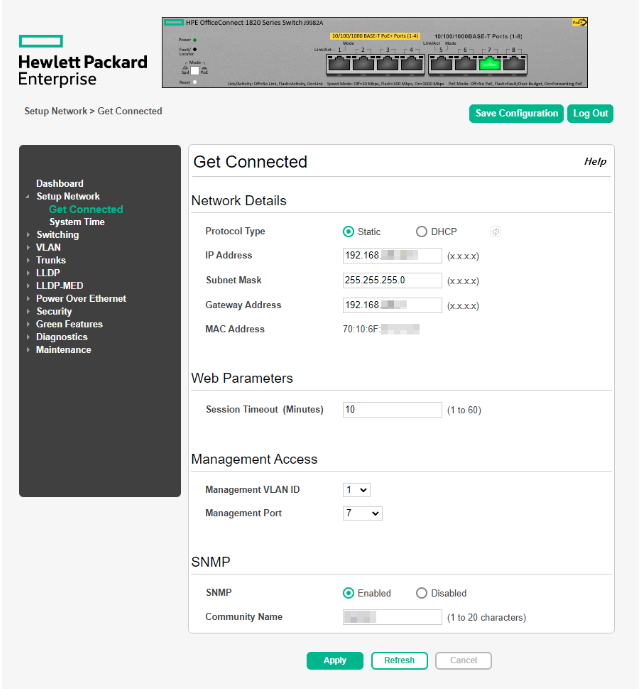Go to System Time in sidebar
This screenshot has width=641, height=689.
click(x=77, y=222)
